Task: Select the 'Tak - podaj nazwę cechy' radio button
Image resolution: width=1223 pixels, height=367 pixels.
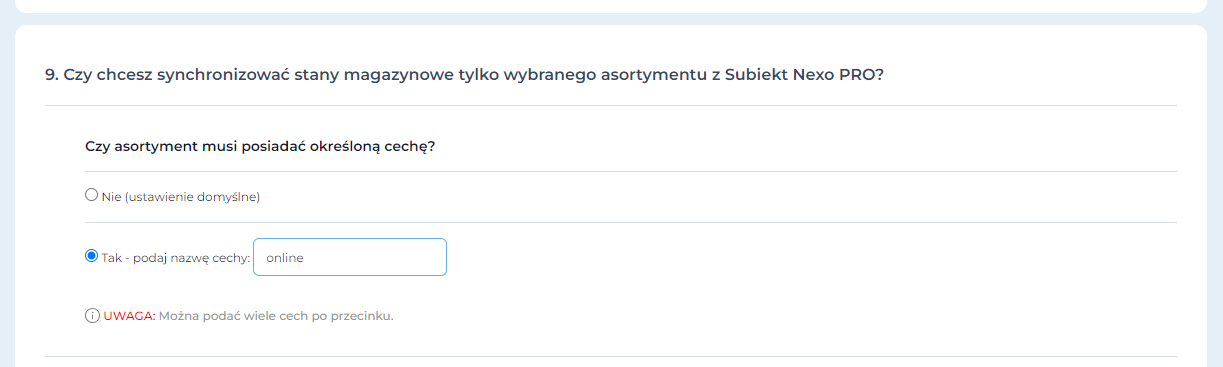Action: [92, 256]
